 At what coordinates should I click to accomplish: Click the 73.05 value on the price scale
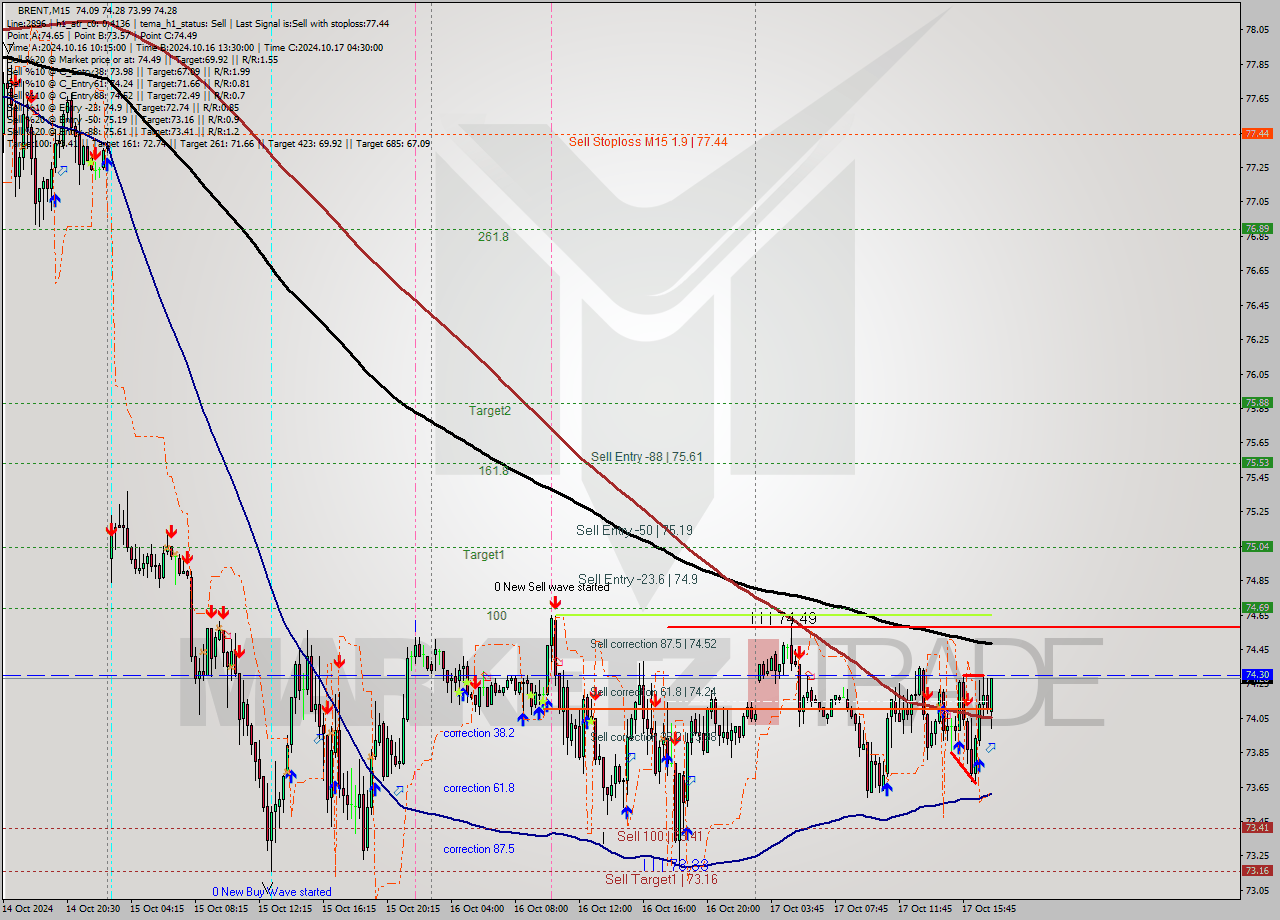[1257, 890]
